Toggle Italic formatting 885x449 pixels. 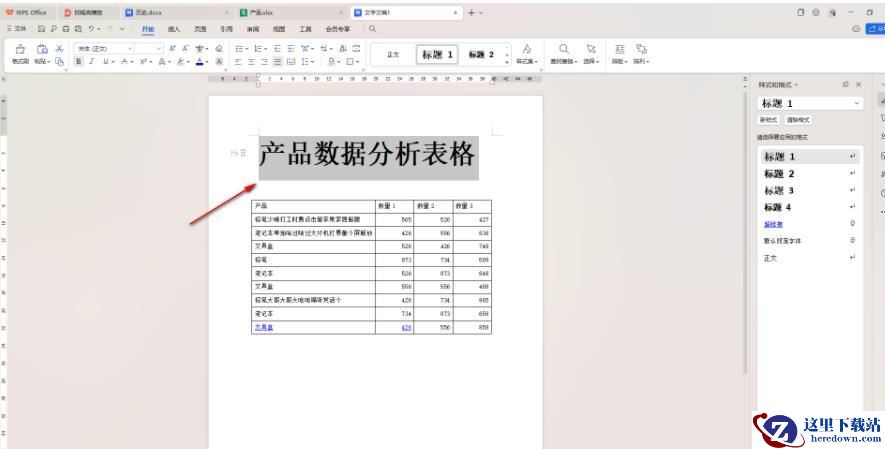coord(91,61)
